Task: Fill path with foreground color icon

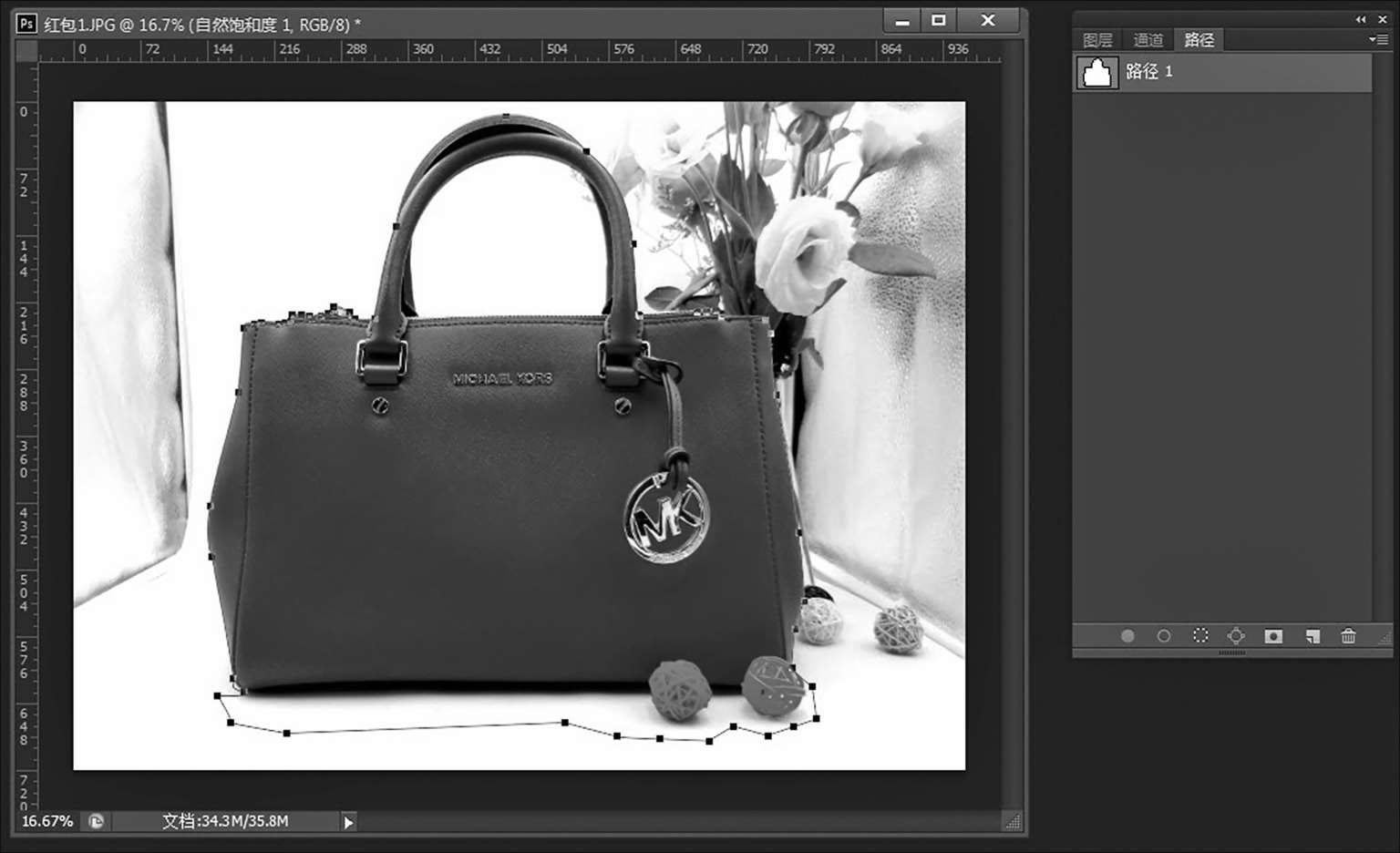Action: (x=1127, y=636)
